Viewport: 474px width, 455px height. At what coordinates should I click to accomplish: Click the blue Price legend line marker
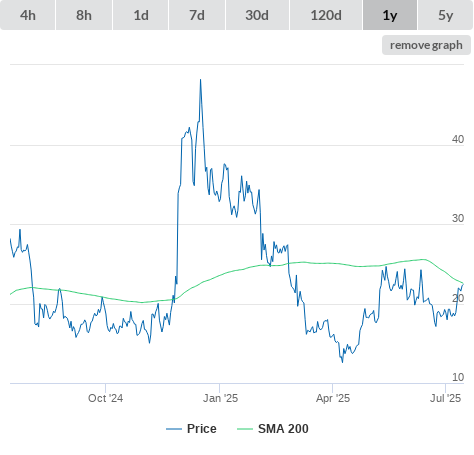coord(174,429)
